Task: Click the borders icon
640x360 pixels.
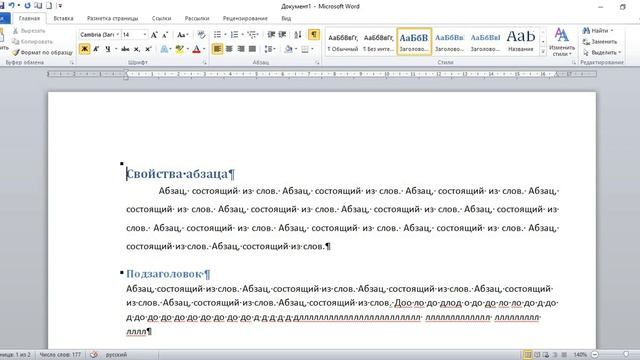Action: (x=304, y=49)
